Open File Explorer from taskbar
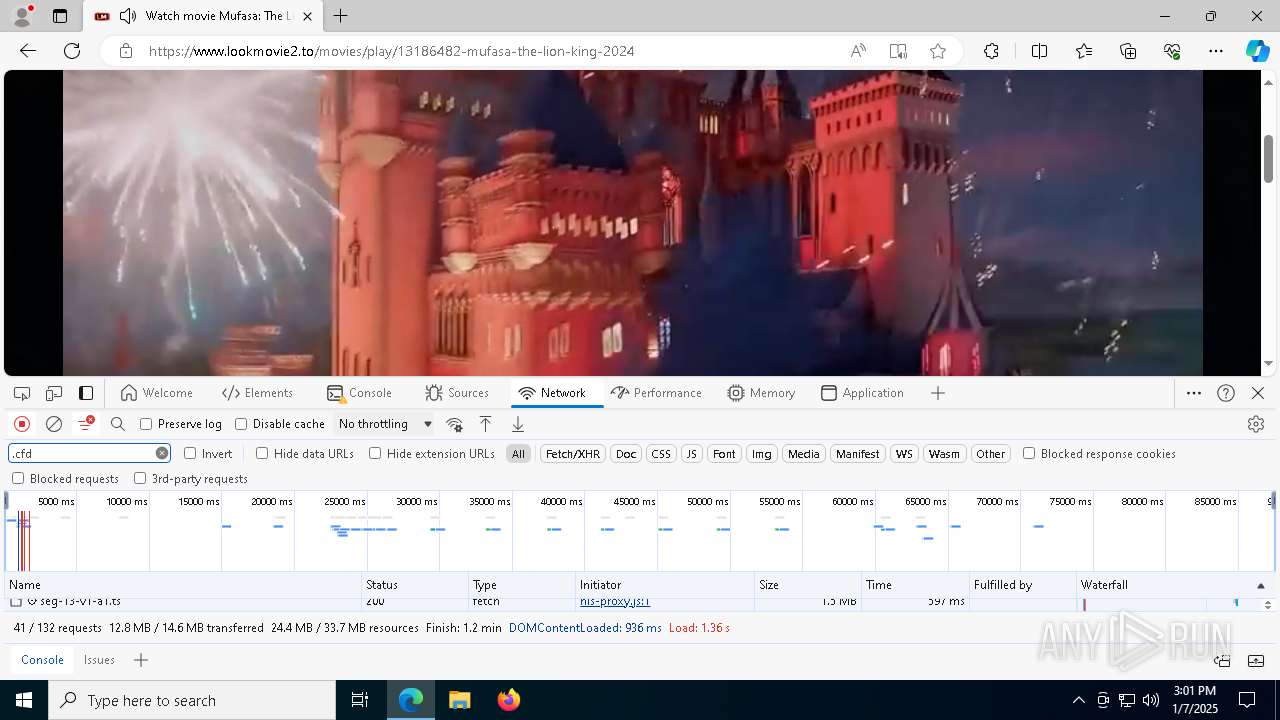 pos(459,700)
